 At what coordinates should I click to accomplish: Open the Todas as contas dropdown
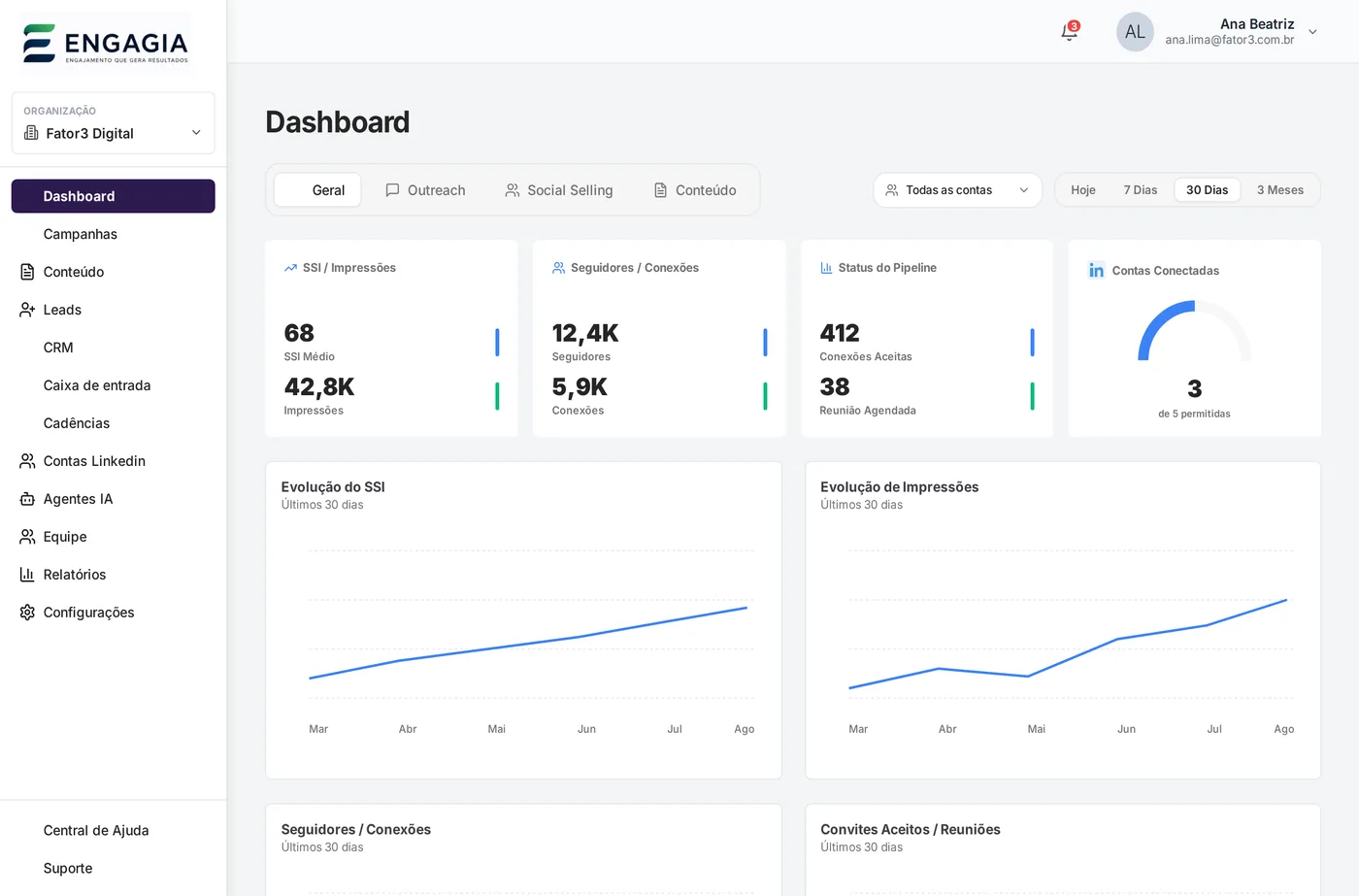click(x=957, y=190)
